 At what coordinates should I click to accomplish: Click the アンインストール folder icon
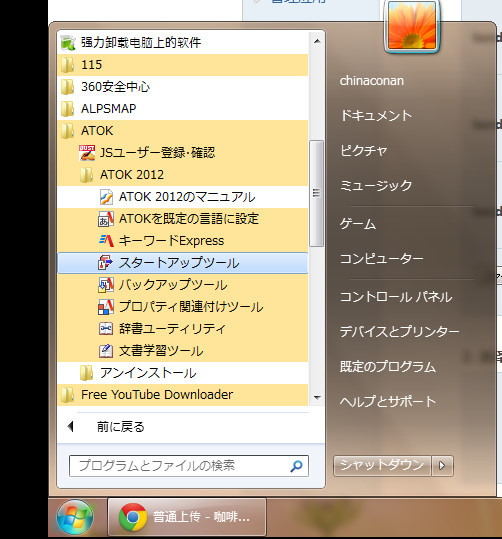[86, 373]
